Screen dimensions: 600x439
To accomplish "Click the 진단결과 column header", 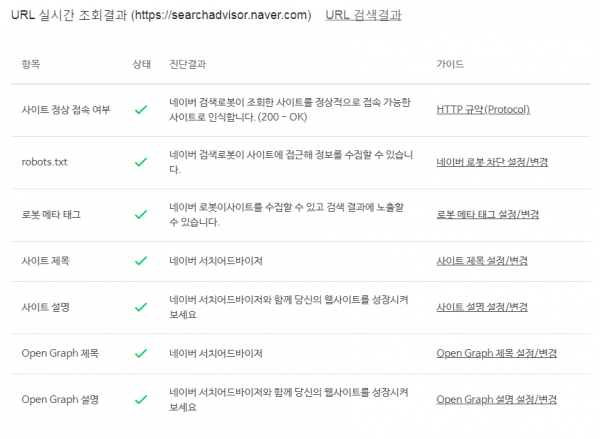I will (x=188, y=64).
